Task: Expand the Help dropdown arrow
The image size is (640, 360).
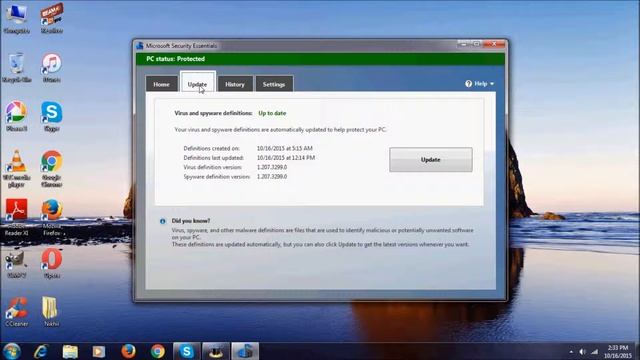Action: click(492, 84)
